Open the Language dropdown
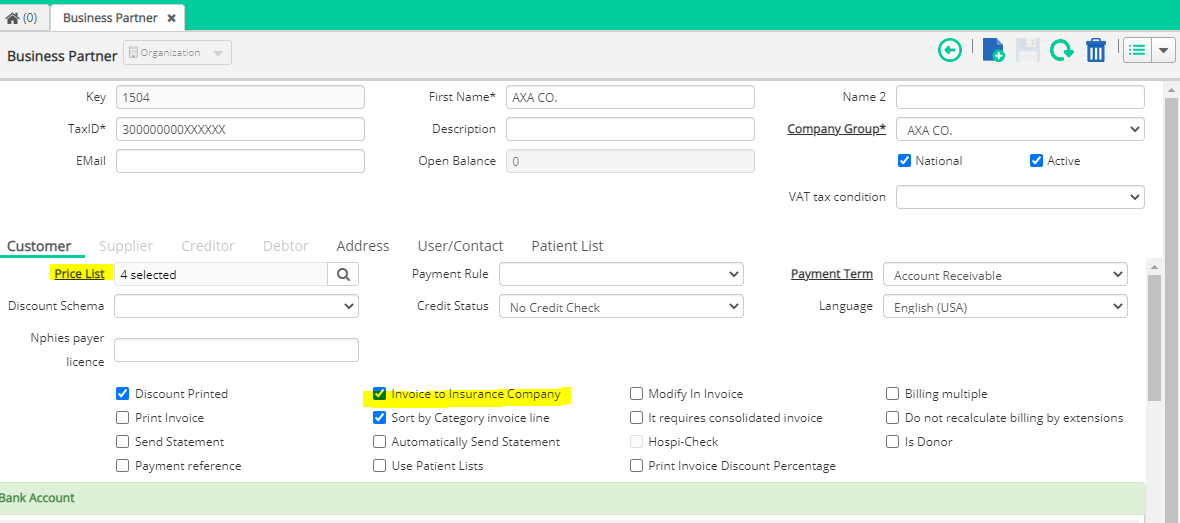The image size is (1180, 523). click(1005, 306)
